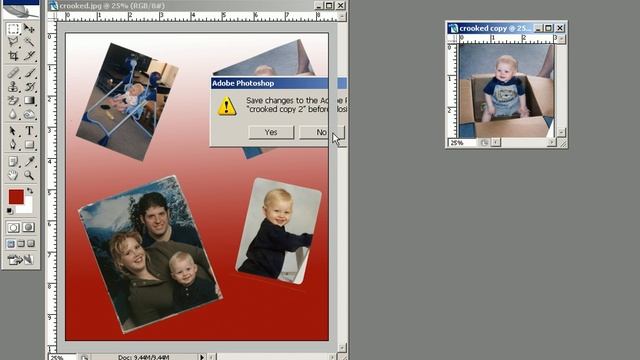This screenshot has height=360, width=640.
Task: Select the Move tool
Action: click(29, 29)
